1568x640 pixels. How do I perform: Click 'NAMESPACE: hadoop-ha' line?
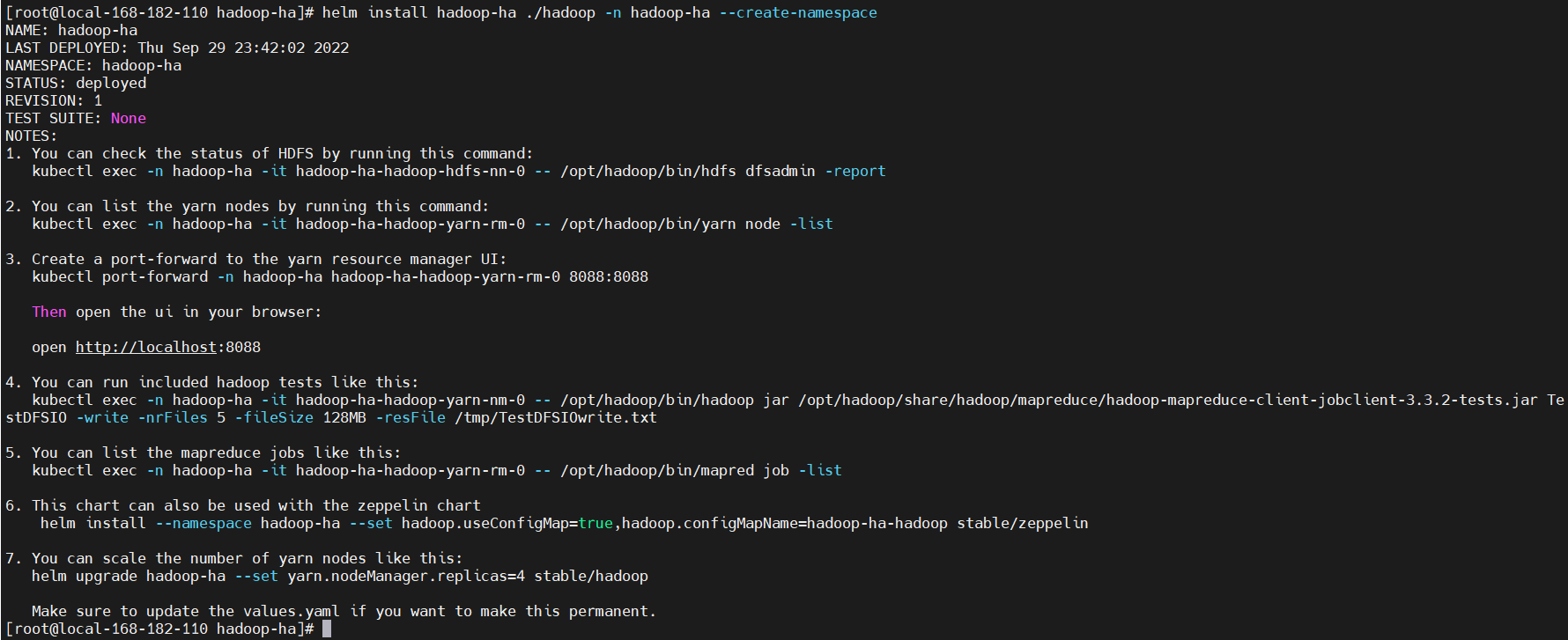click(x=93, y=65)
